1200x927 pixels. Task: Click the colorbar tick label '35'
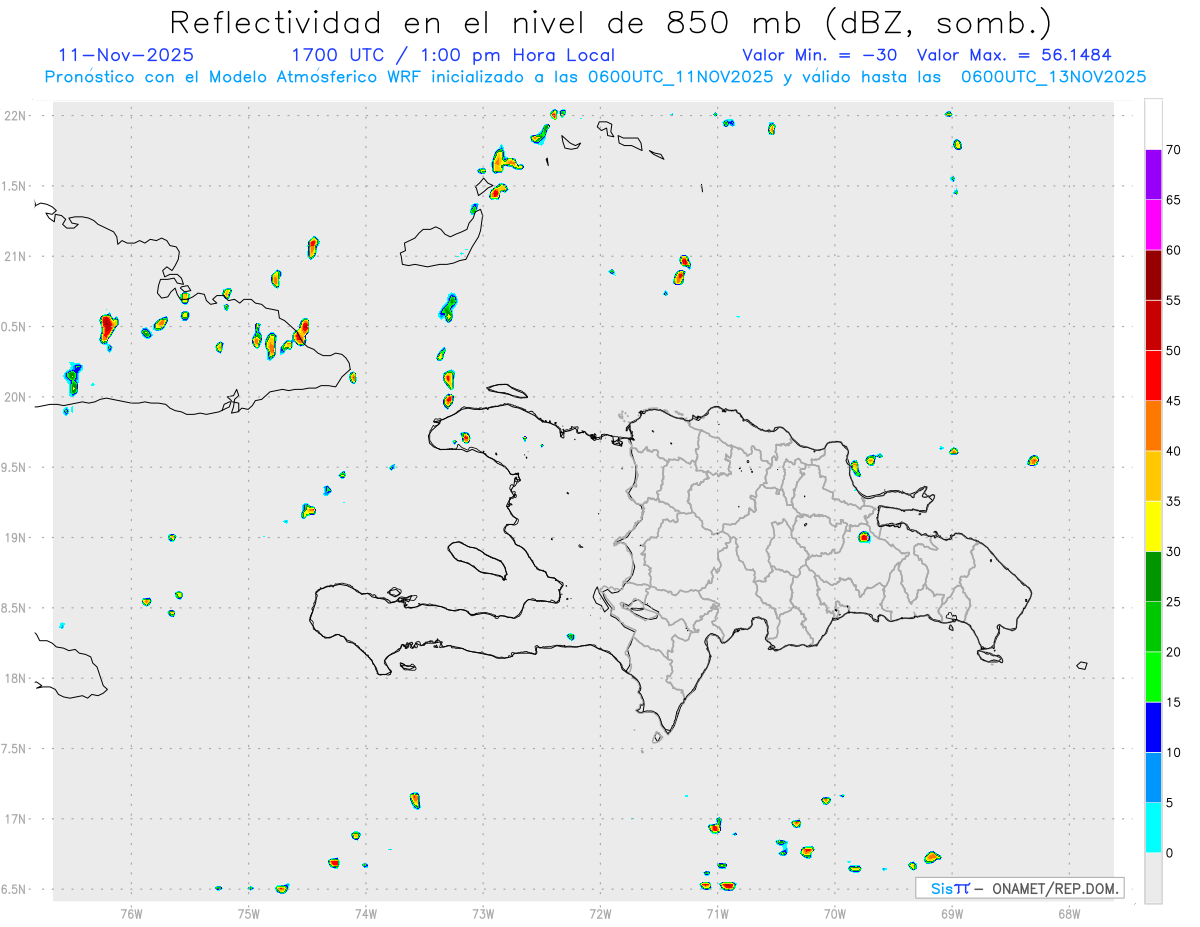pos(1173,501)
